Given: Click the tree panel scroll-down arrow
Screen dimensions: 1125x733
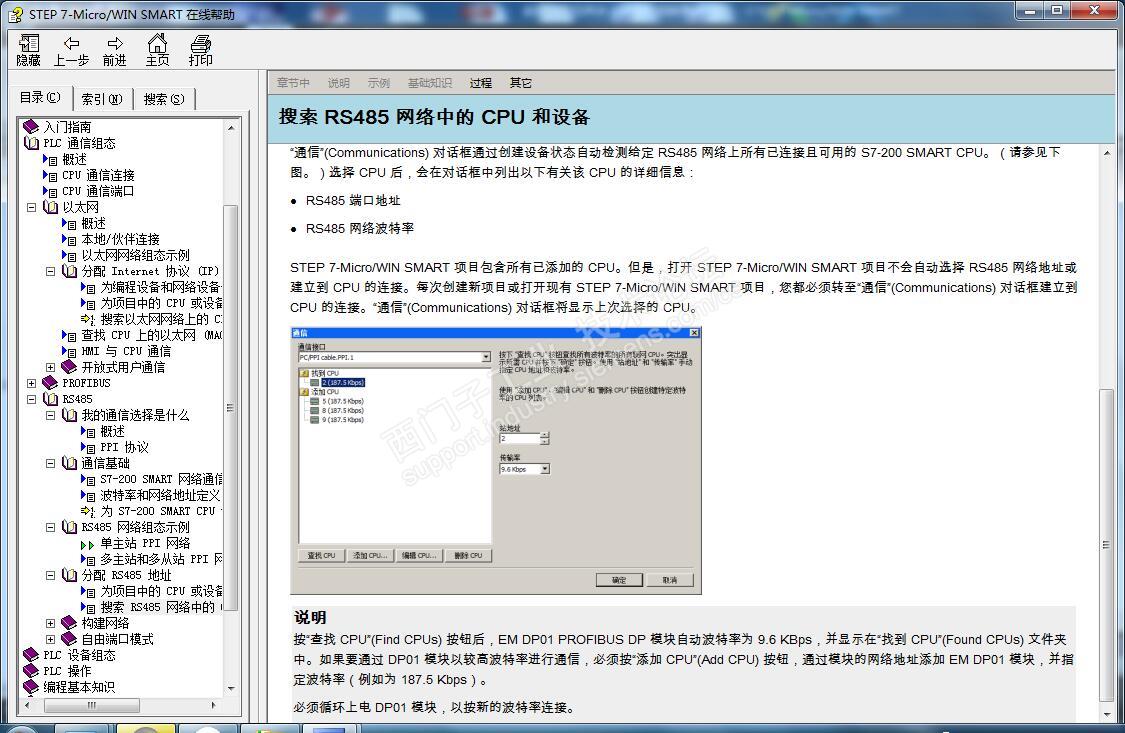Looking at the screenshot, I should tap(231, 688).
